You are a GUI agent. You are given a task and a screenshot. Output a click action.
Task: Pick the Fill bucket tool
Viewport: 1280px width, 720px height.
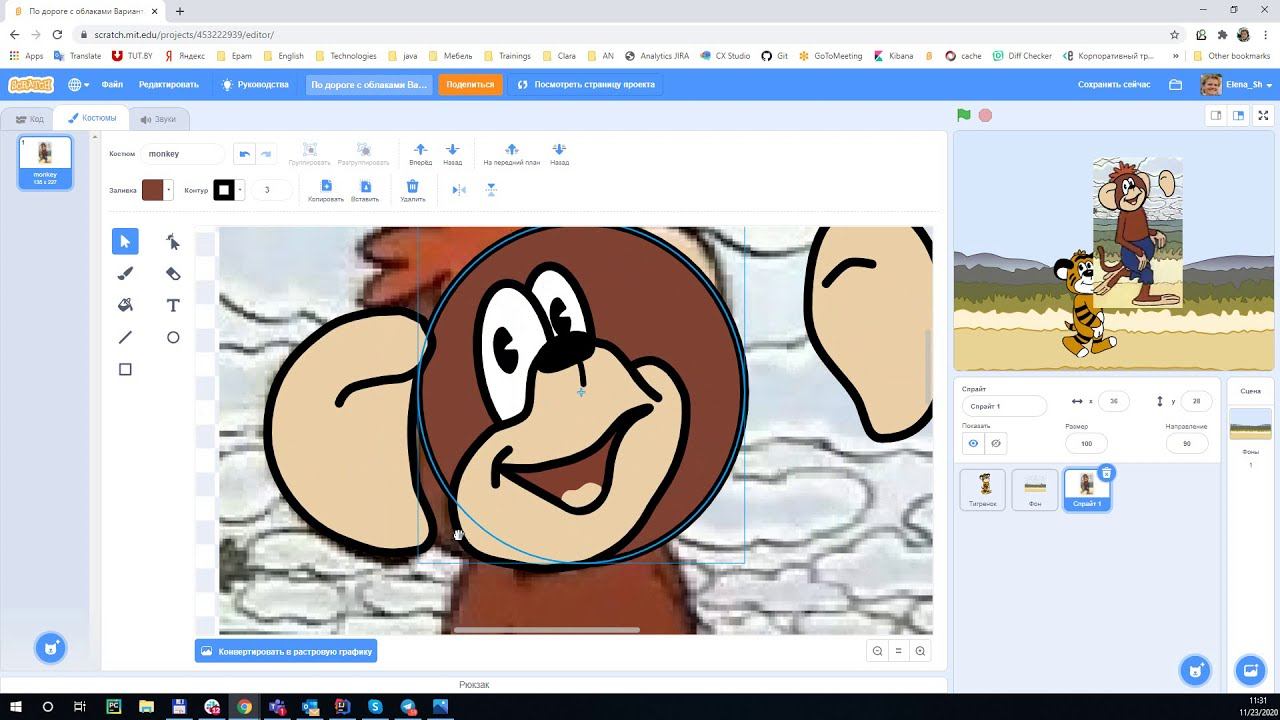pyautogui.click(x=125, y=305)
